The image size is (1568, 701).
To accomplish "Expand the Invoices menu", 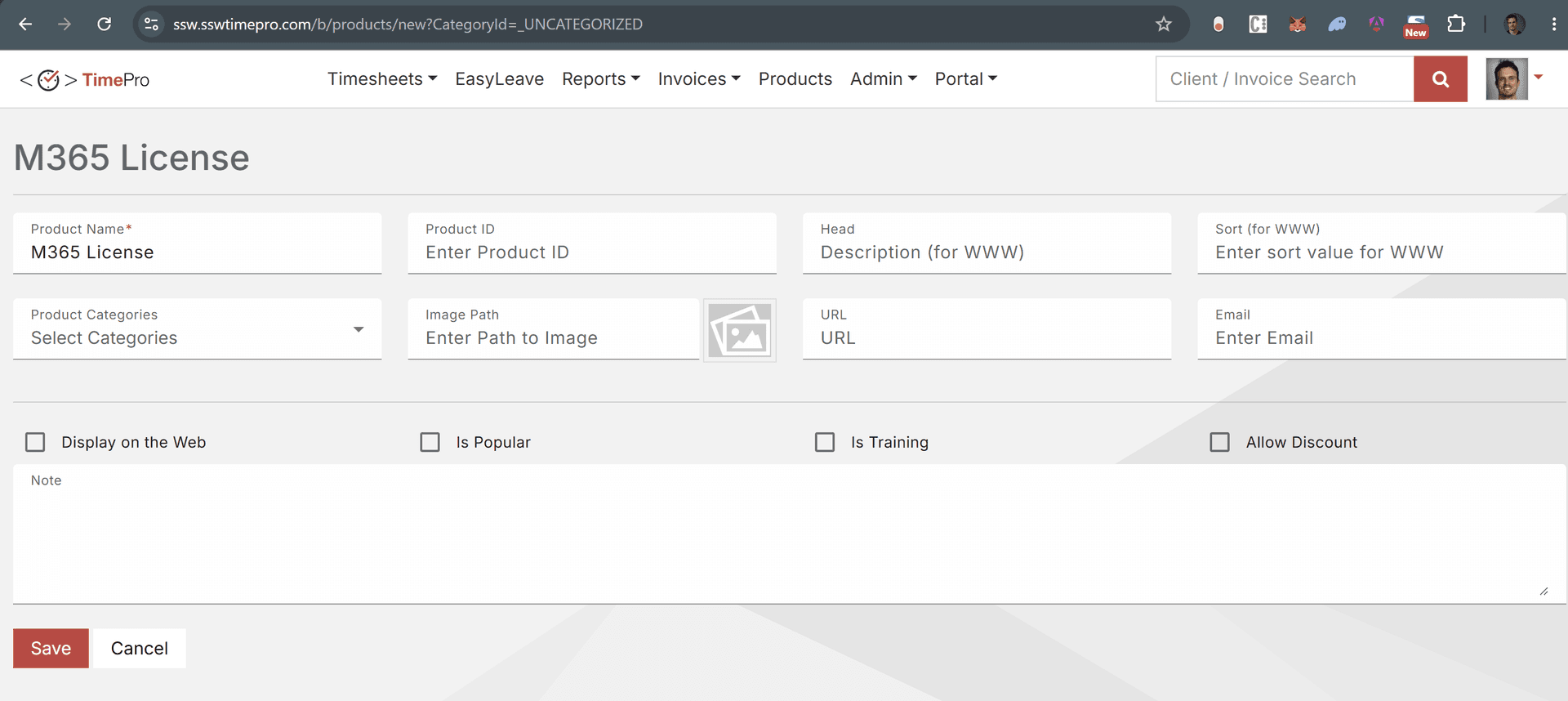I will pyautogui.click(x=699, y=79).
